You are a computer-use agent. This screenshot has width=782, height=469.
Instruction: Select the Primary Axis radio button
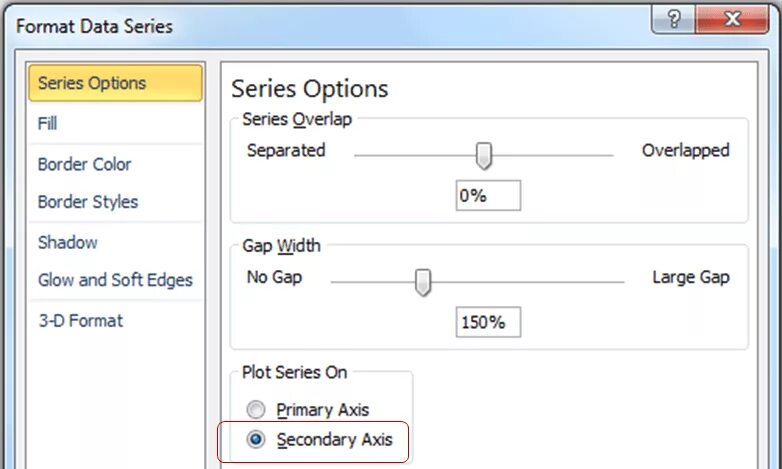point(257,410)
